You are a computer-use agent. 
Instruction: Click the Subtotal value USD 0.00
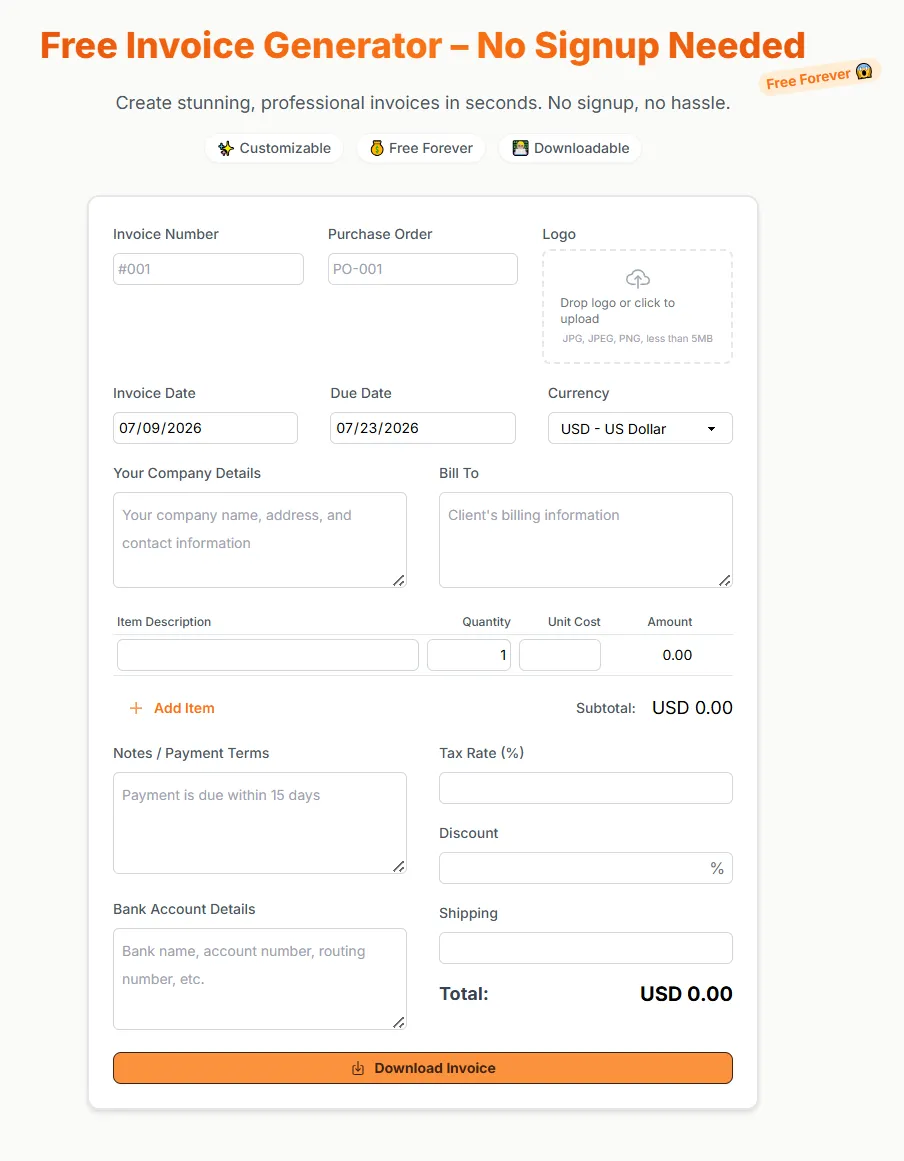click(x=692, y=708)
